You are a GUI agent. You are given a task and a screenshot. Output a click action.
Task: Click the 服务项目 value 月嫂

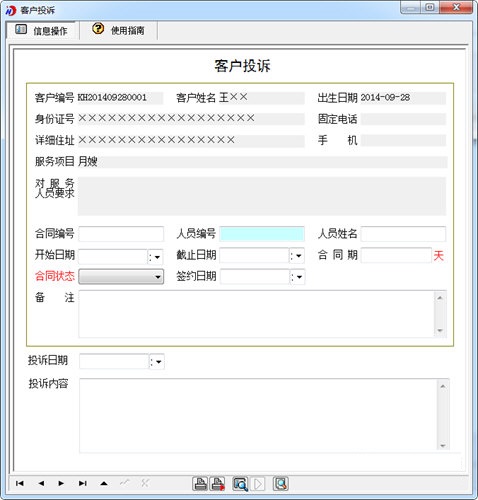(x=88, y=162)
